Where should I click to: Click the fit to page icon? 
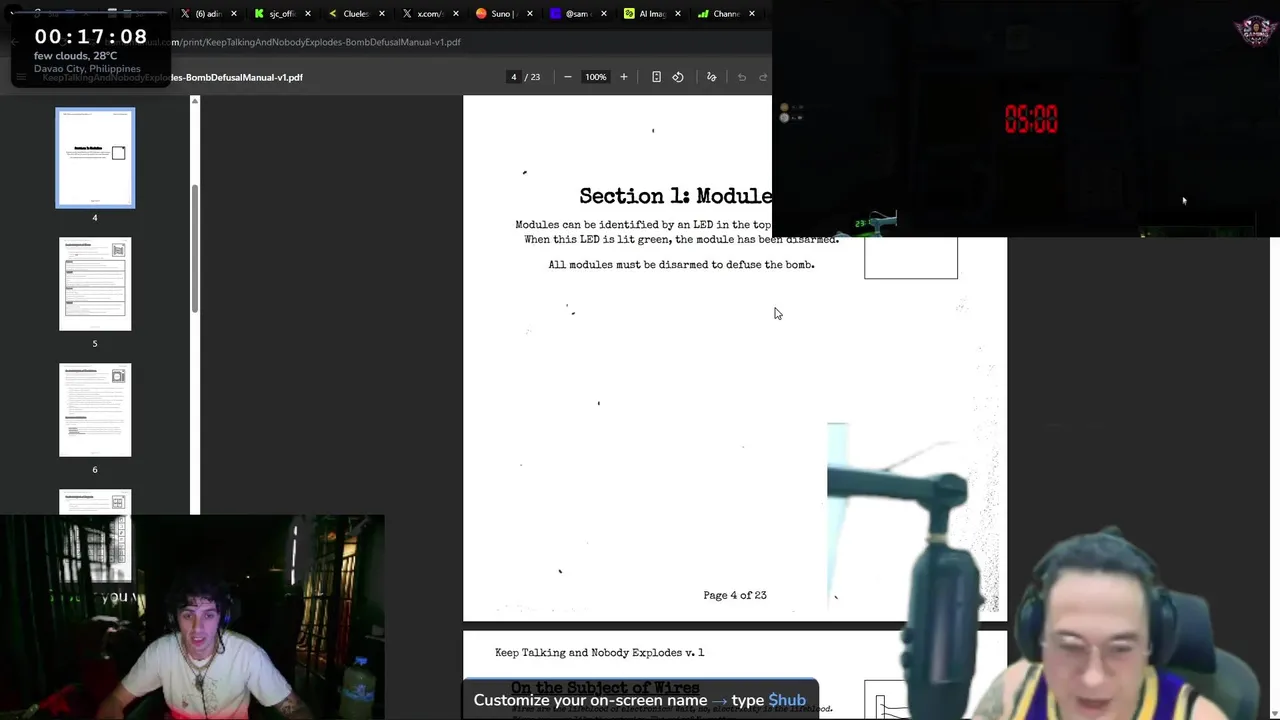coord(656,77)
